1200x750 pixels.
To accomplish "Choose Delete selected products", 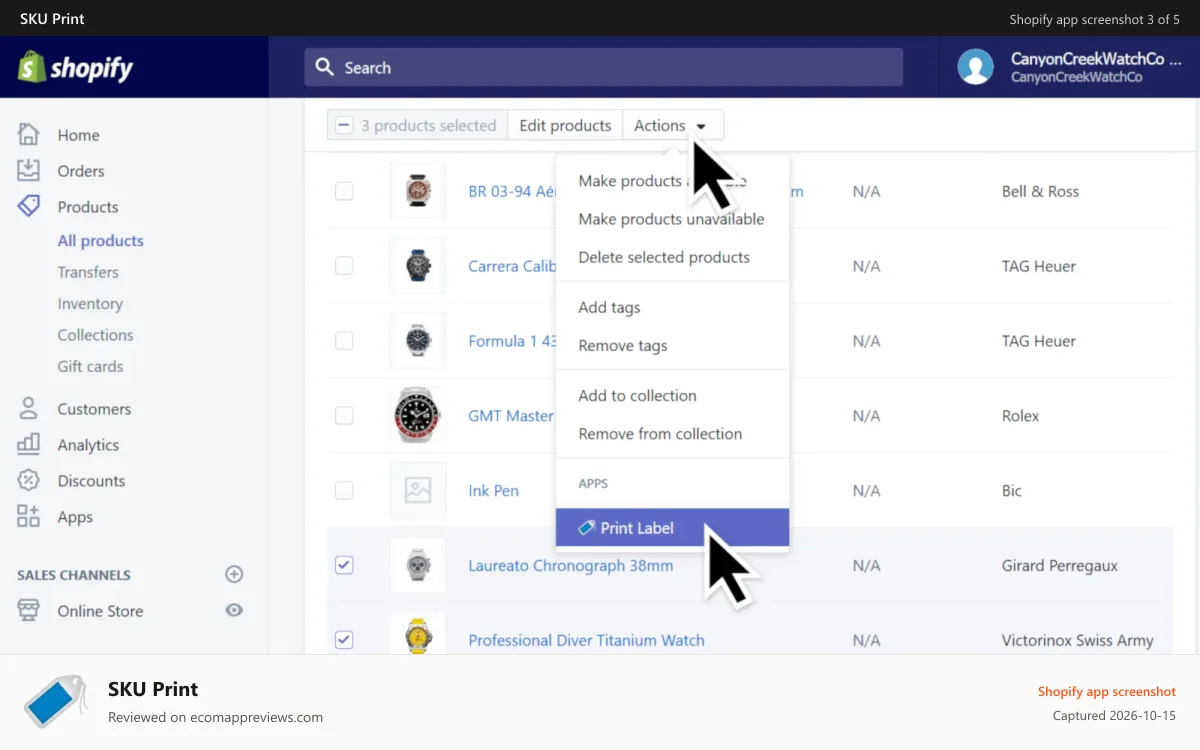I will [664, 257].
